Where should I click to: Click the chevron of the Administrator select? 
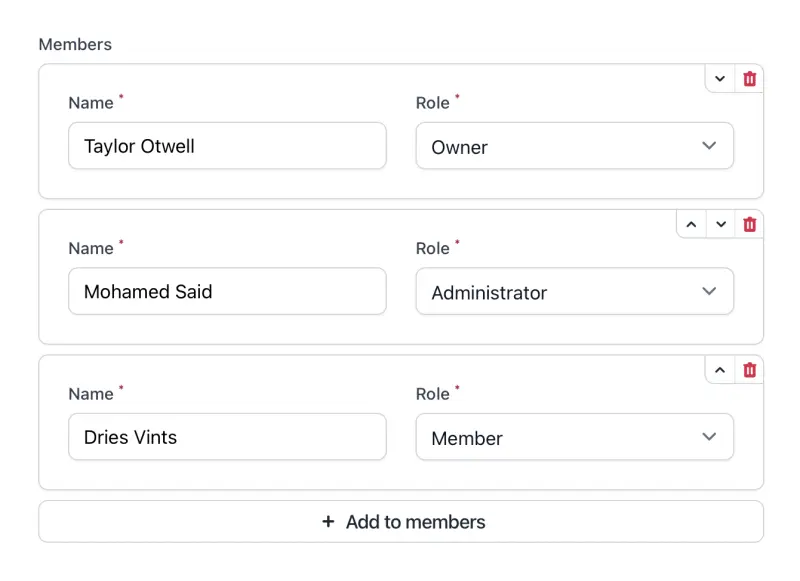(709, 292)
